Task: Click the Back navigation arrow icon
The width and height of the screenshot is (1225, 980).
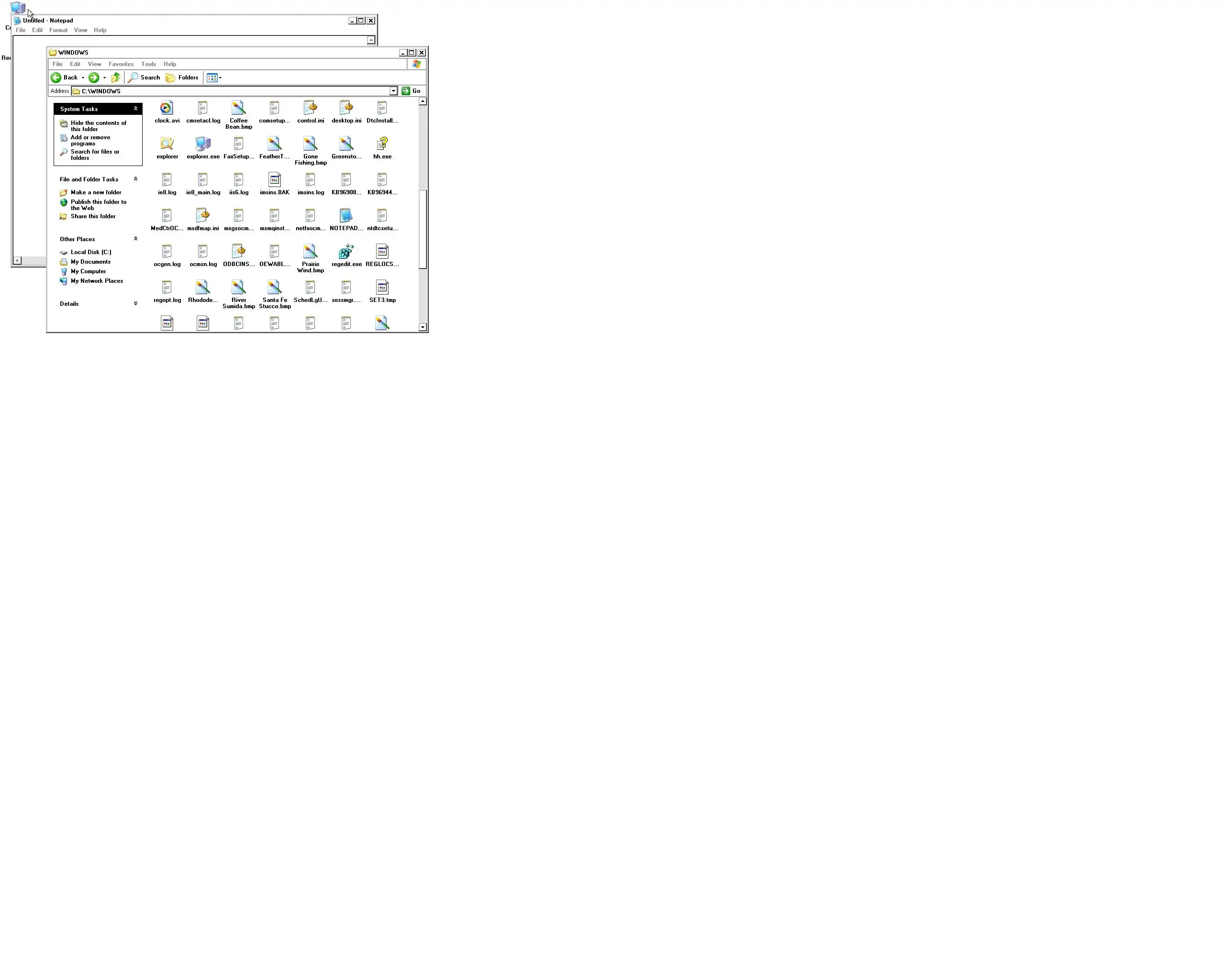Action: click(x=56, y=78)
